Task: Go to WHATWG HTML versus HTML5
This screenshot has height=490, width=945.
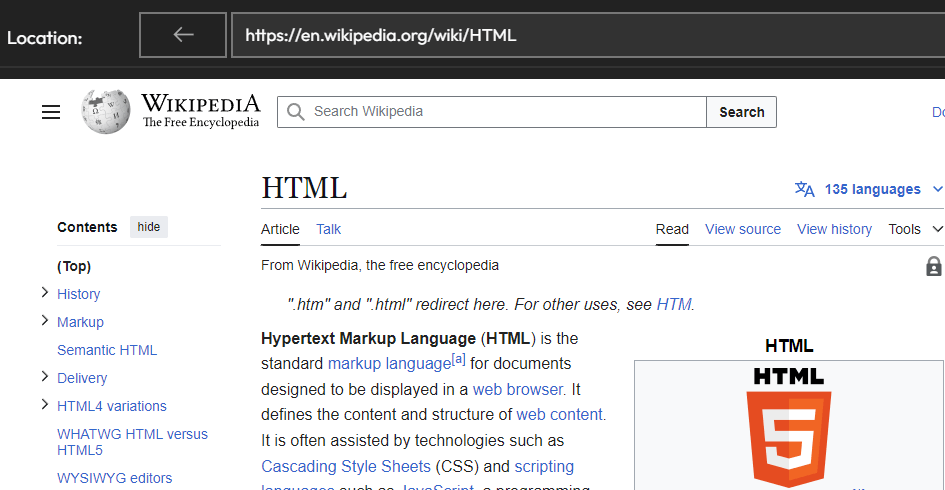Action: [132, 442]
